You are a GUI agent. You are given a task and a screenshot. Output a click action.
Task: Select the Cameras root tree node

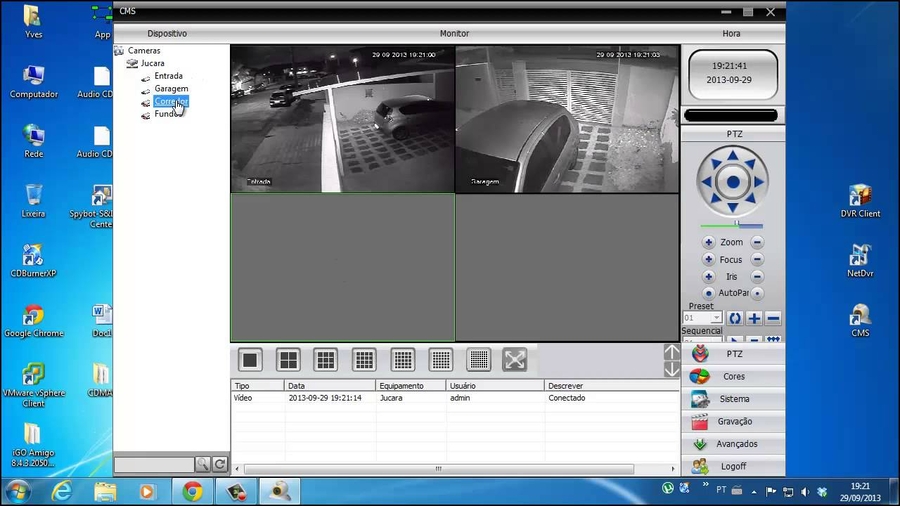click(143, 51)
